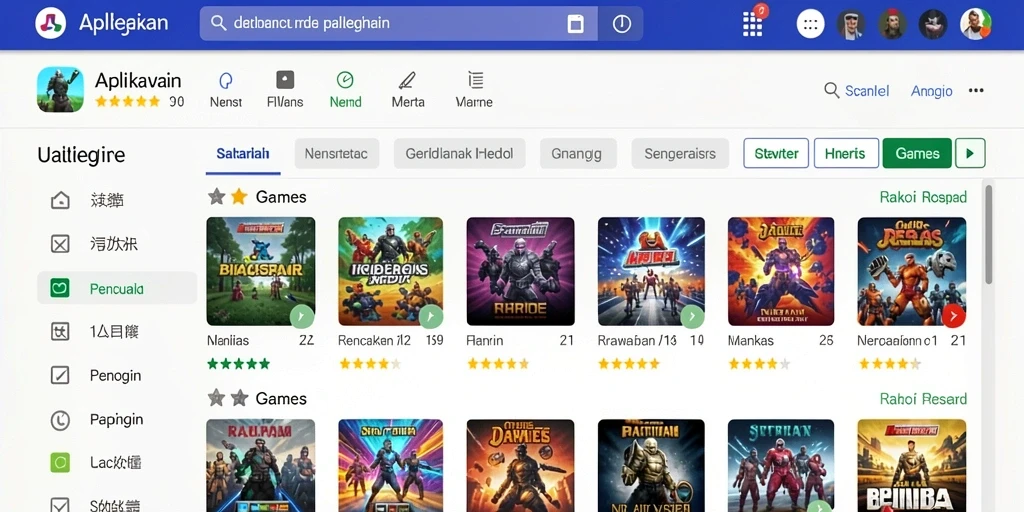This screenshot has height=512, width=1024.
Task: Click the second row's first game thumbnail
Action: click(261, 466)
